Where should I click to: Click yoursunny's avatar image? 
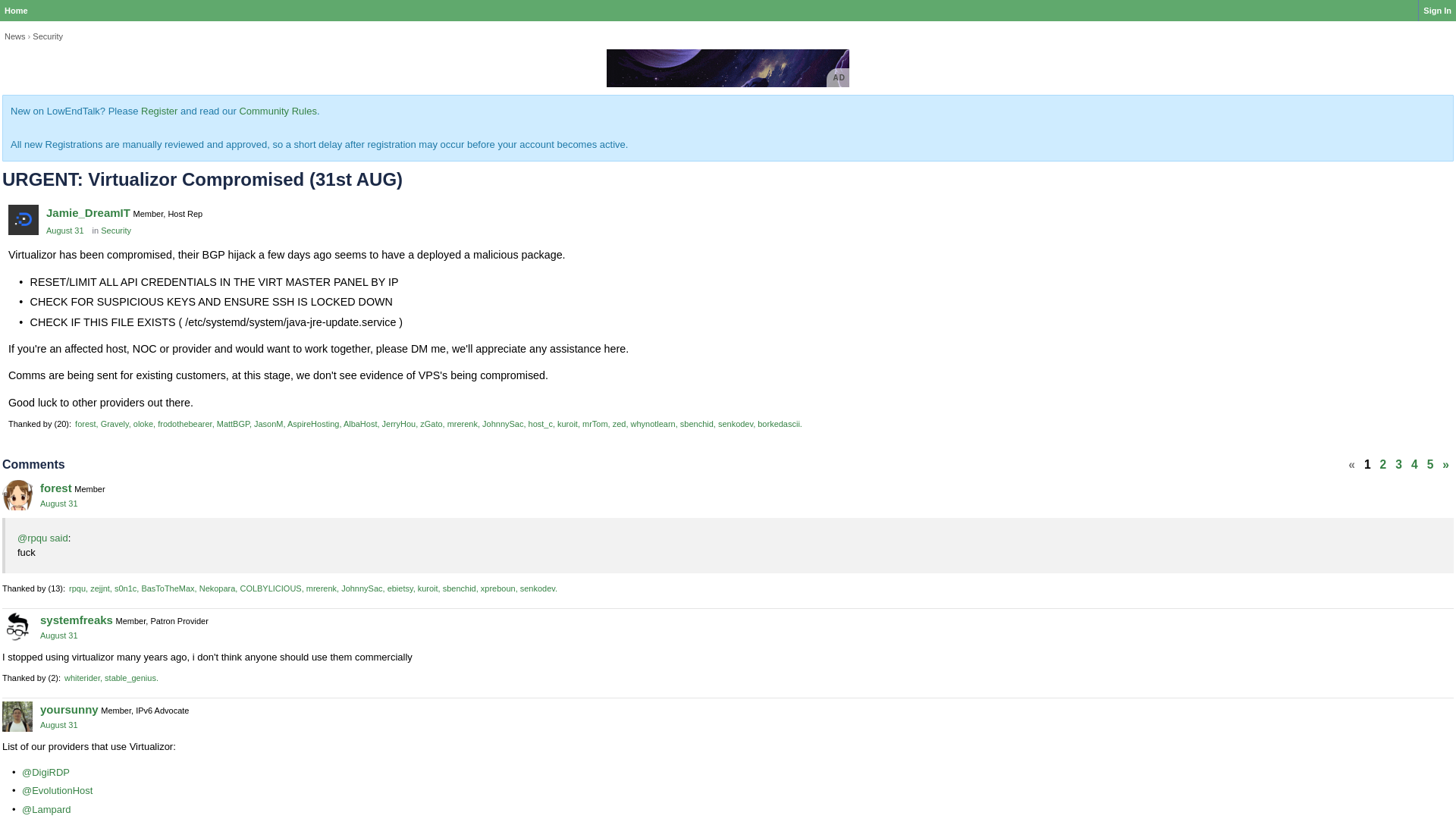[x=17, y=717]
